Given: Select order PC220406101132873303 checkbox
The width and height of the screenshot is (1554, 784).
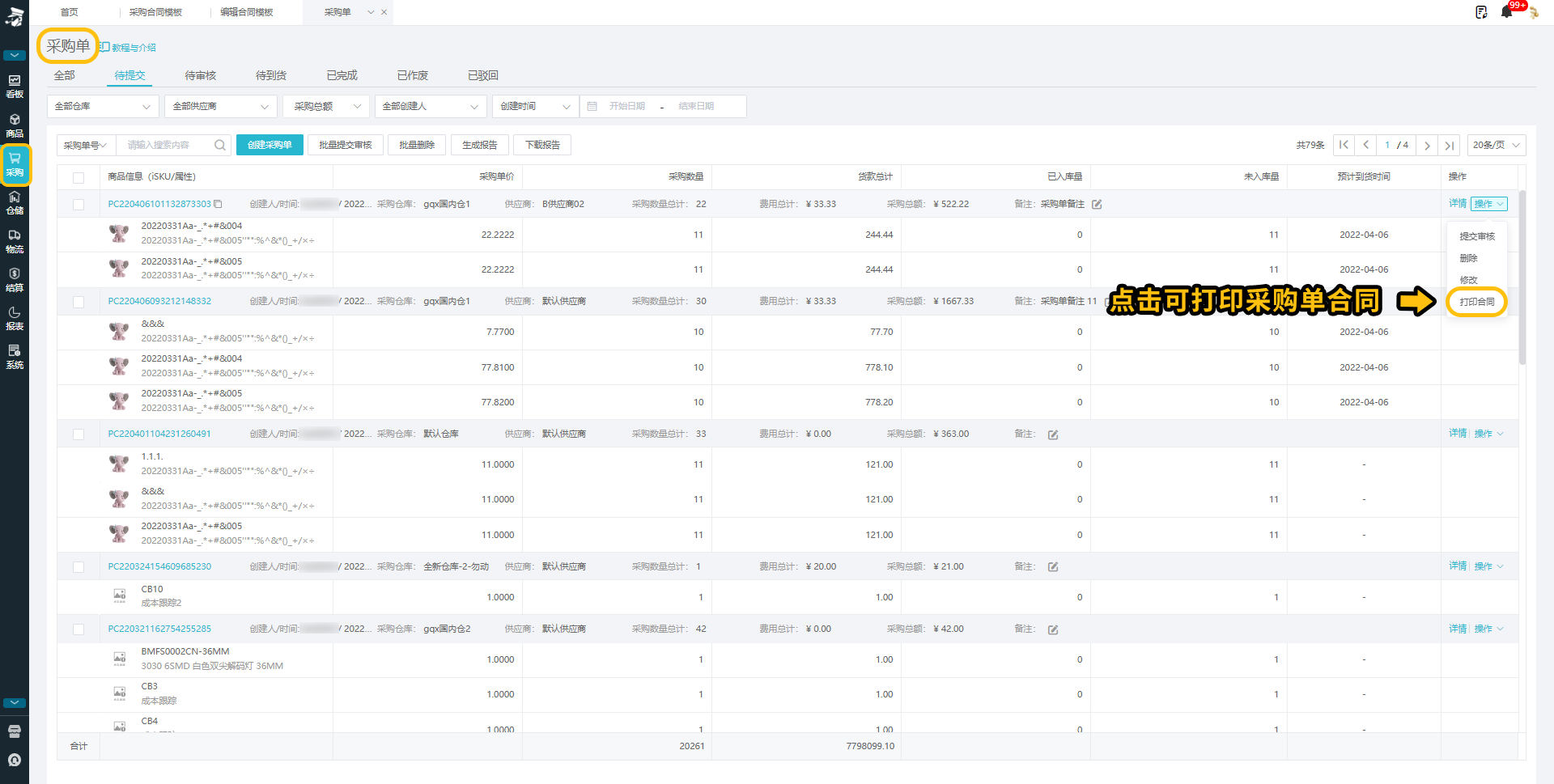Looking at the screenshot, I should tap(79, 205).
